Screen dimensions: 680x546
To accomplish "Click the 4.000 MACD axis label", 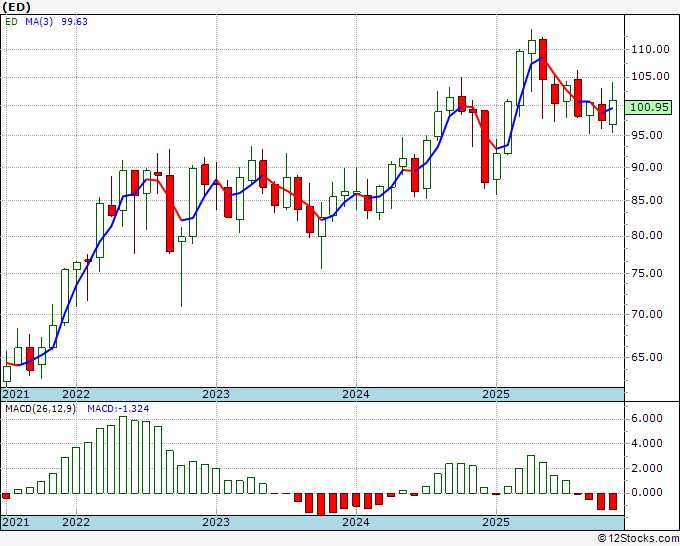I will point(647,443).
